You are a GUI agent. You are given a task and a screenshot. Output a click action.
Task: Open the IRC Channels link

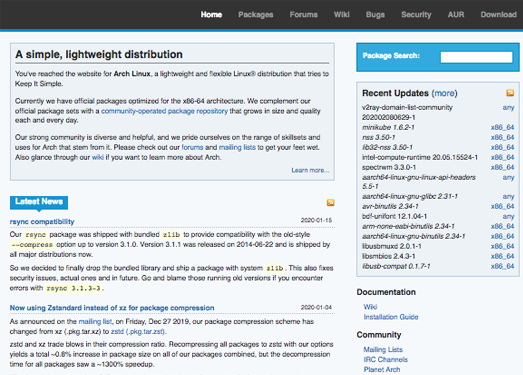click(386, 360)
